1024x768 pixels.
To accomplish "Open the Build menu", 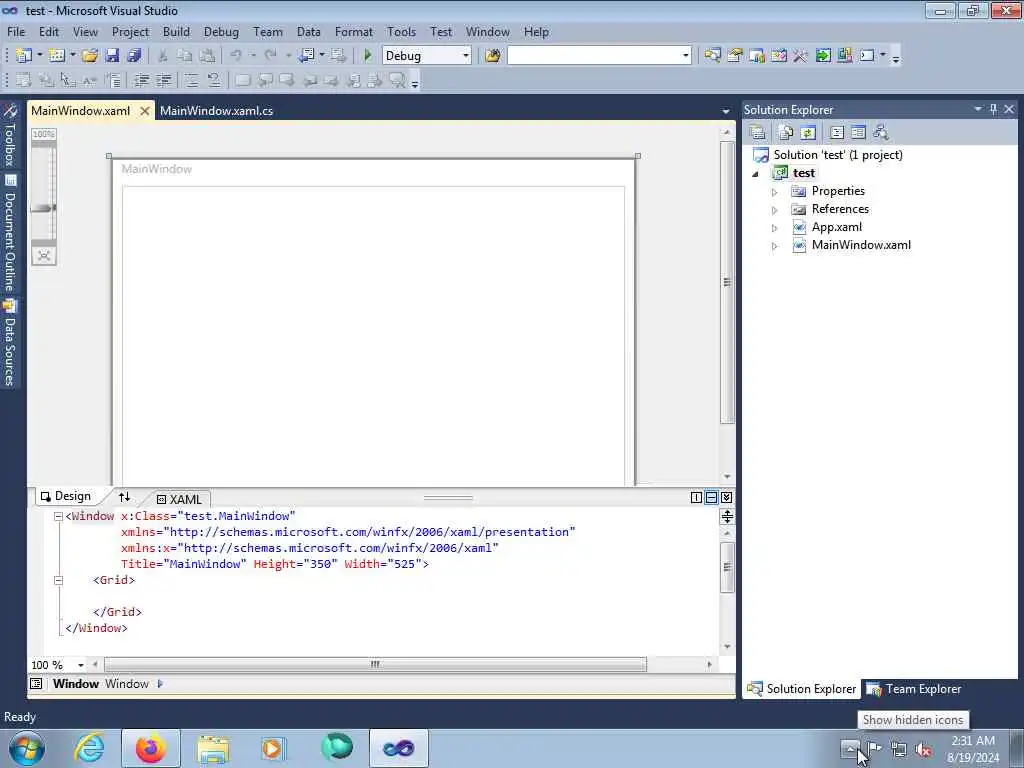I will tap(176, 31).
